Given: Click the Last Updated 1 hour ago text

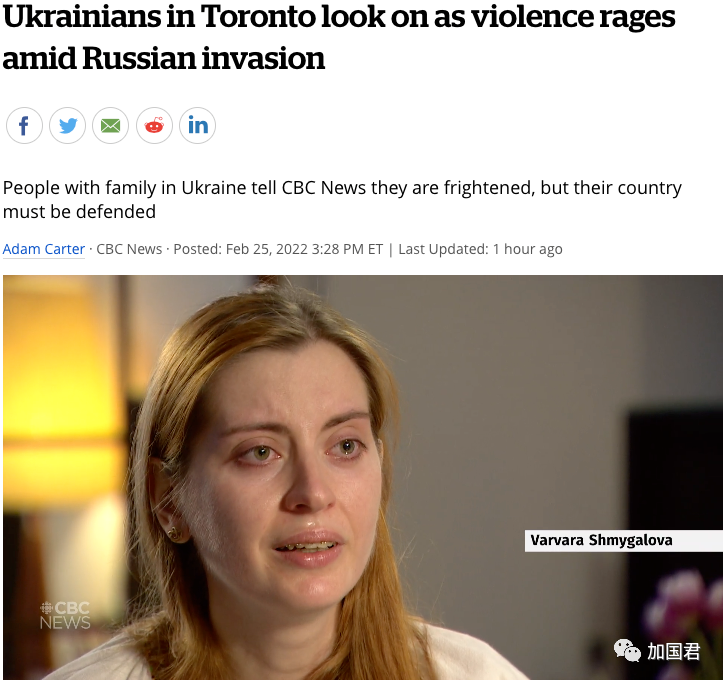Looking at the screenshot, I should (480, 249).
